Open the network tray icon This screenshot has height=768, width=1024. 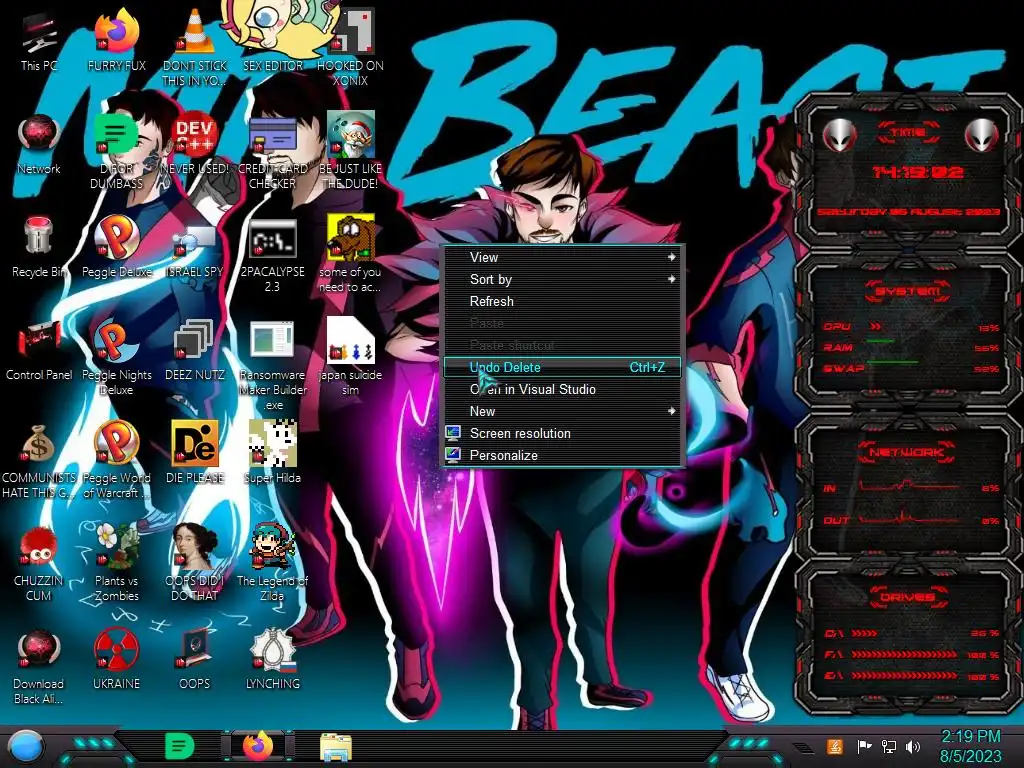pyautogui.click(x=889, y=746)
